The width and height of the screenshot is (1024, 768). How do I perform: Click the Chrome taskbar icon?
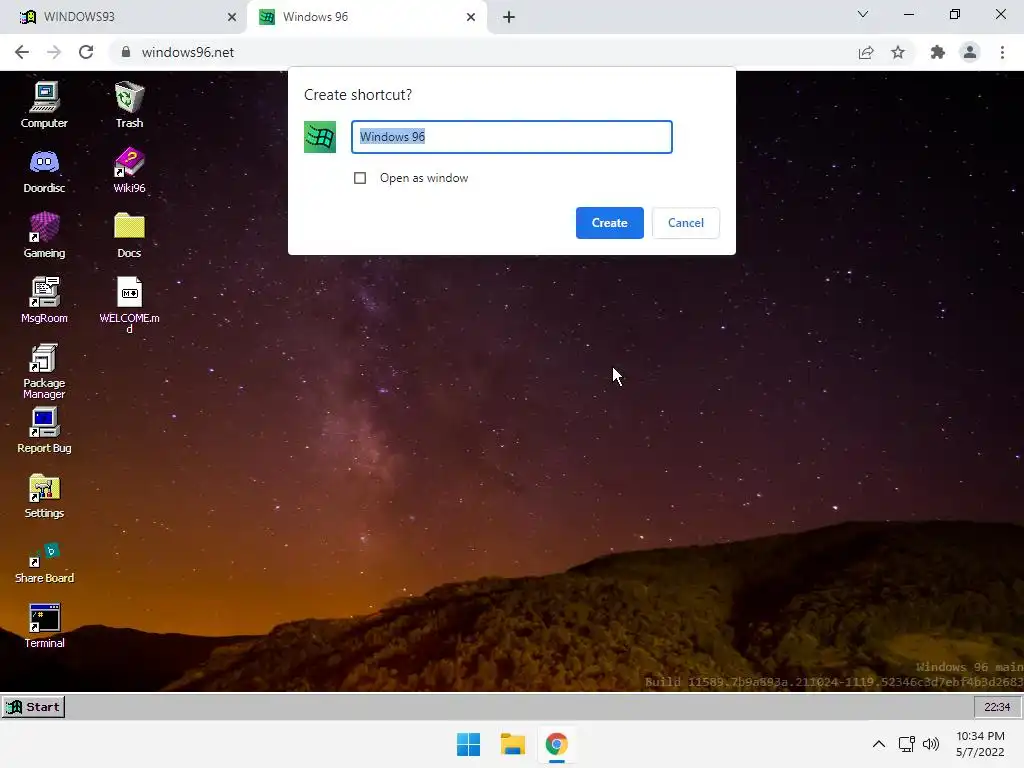[x=556, y=744]
